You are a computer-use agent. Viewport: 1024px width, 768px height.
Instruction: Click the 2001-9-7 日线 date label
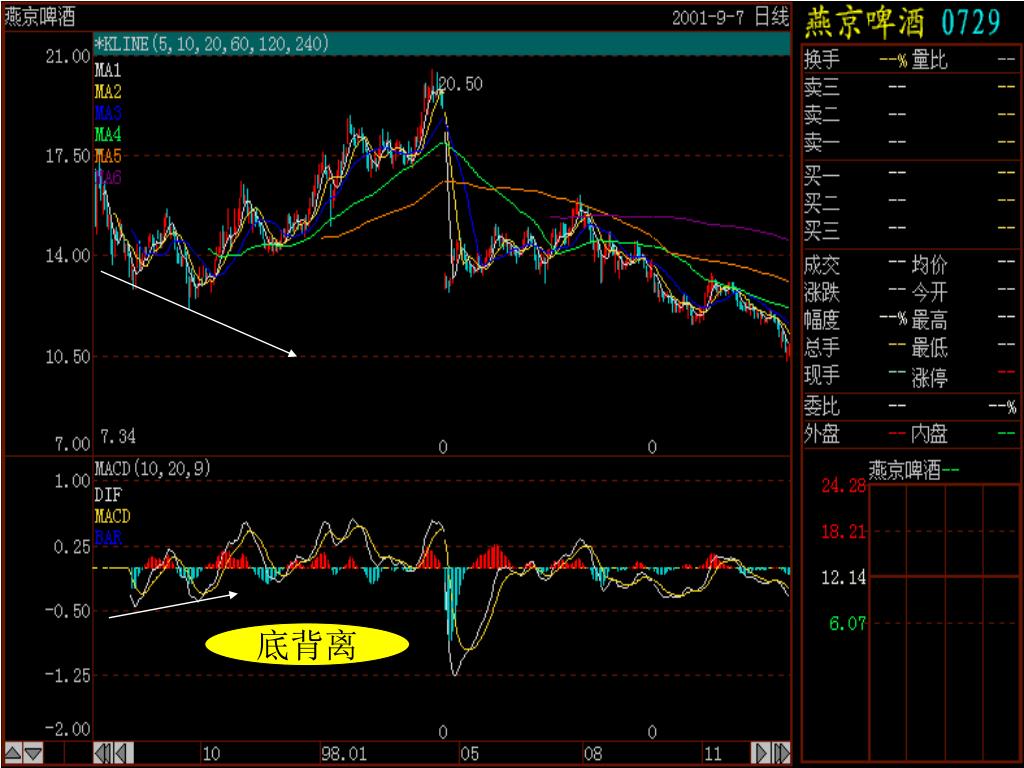(x=730, y=16)
